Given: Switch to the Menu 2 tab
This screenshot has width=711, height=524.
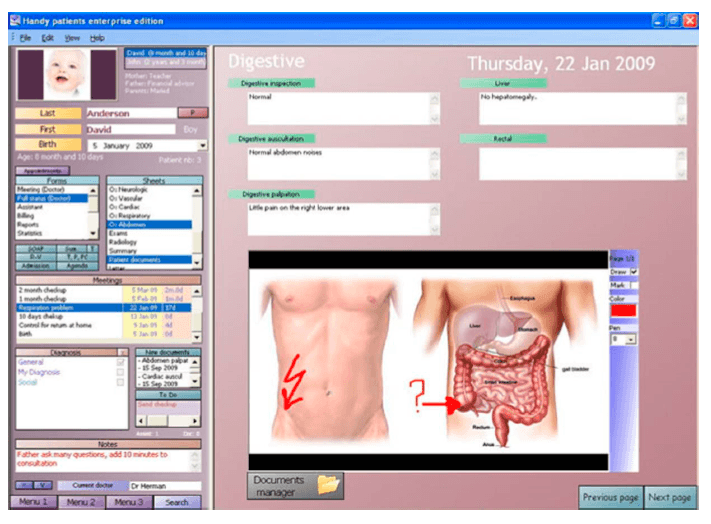Looking at the screenshot, I should (82, 501).
